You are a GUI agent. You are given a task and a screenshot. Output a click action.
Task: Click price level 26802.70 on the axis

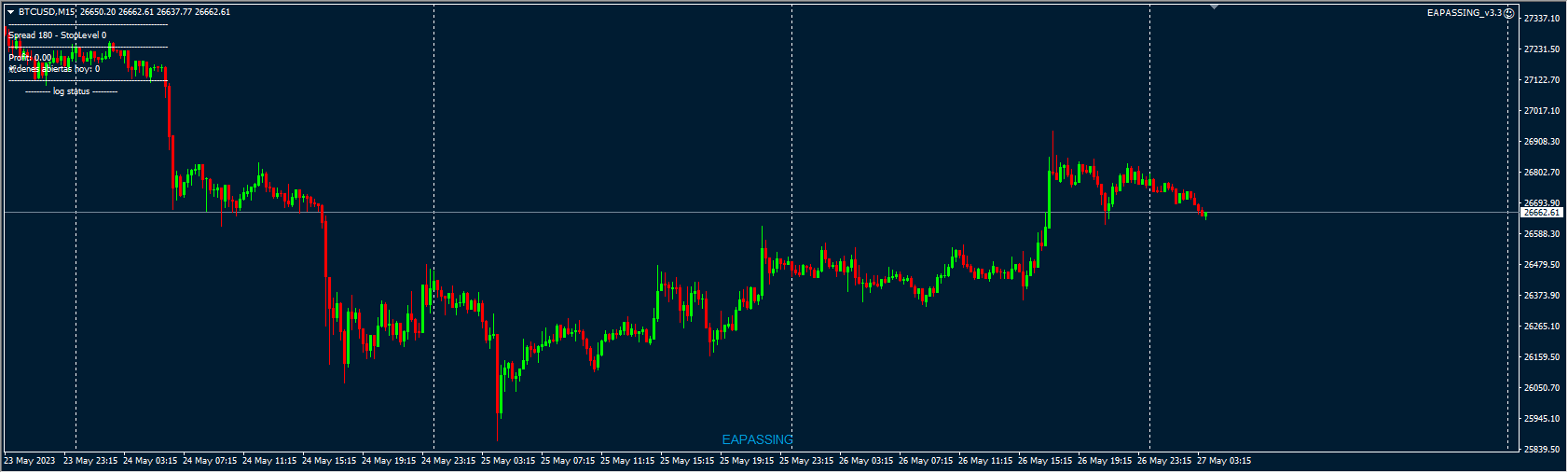pos(1542,173)
